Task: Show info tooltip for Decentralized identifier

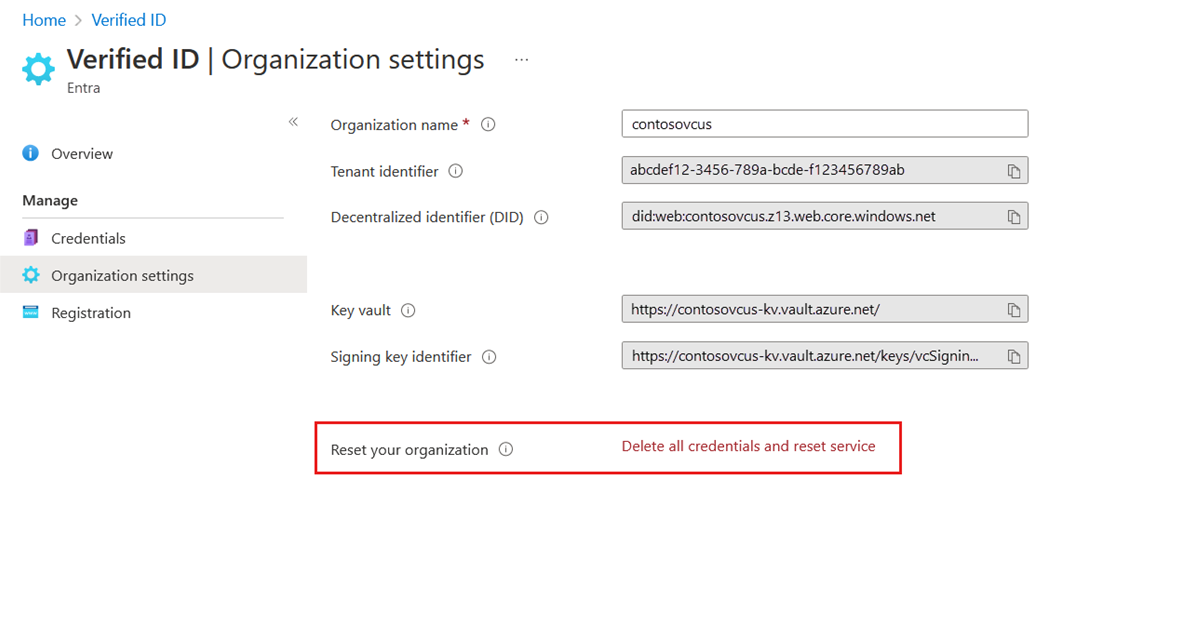Action: coord(541,218)
